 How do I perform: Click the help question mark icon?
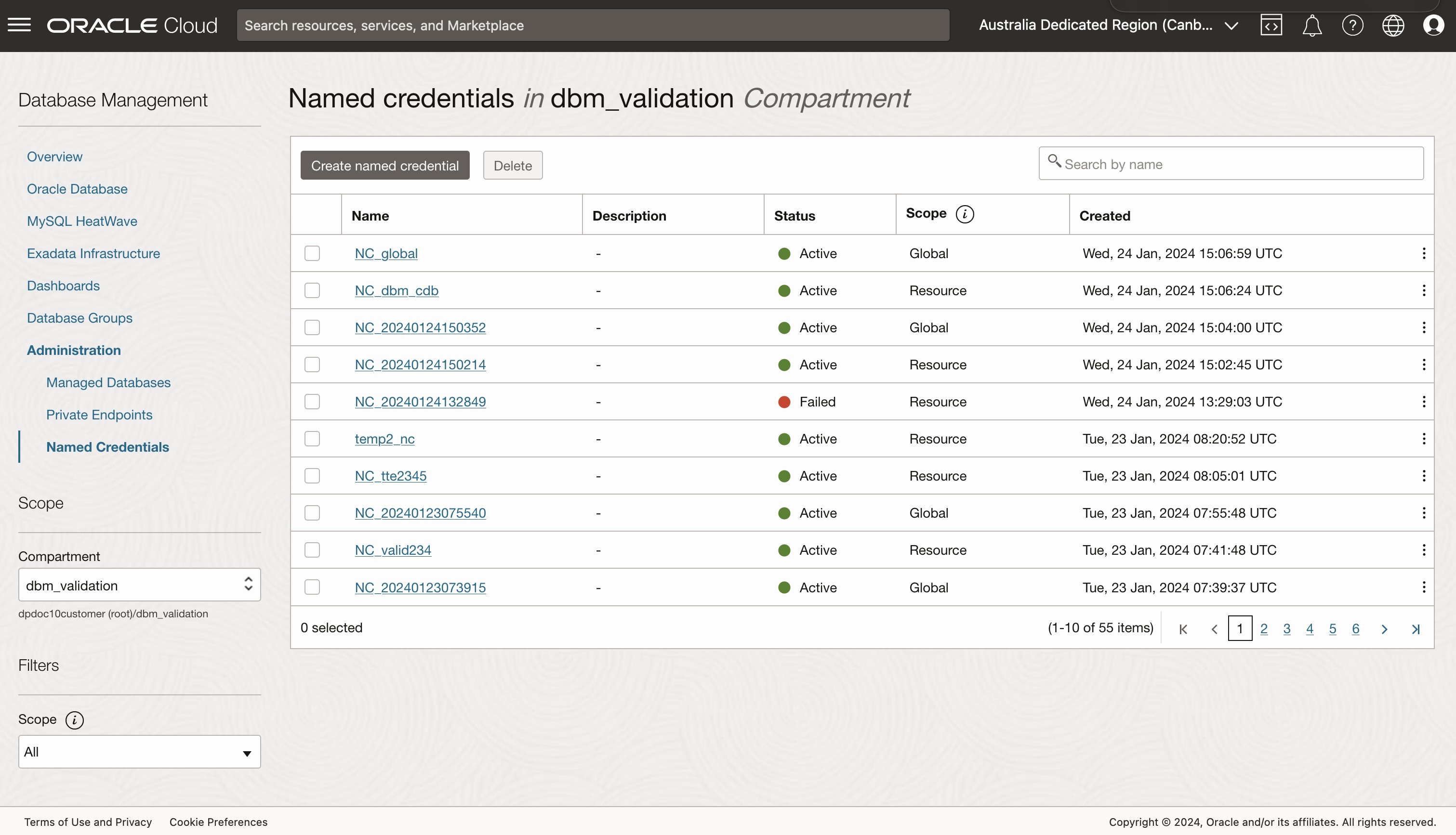point(1352,25)
